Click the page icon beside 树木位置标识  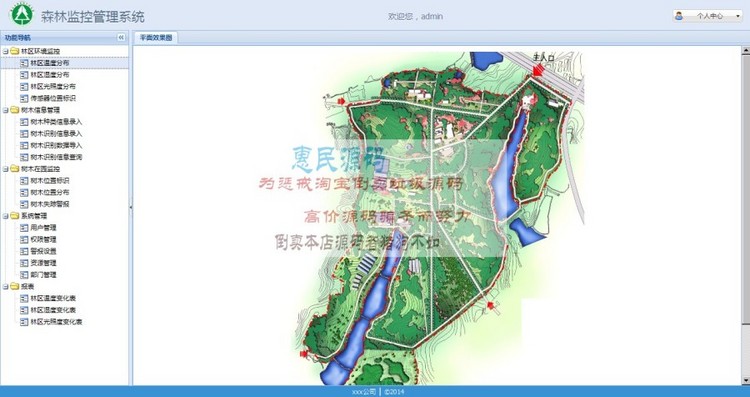(24, 181)
